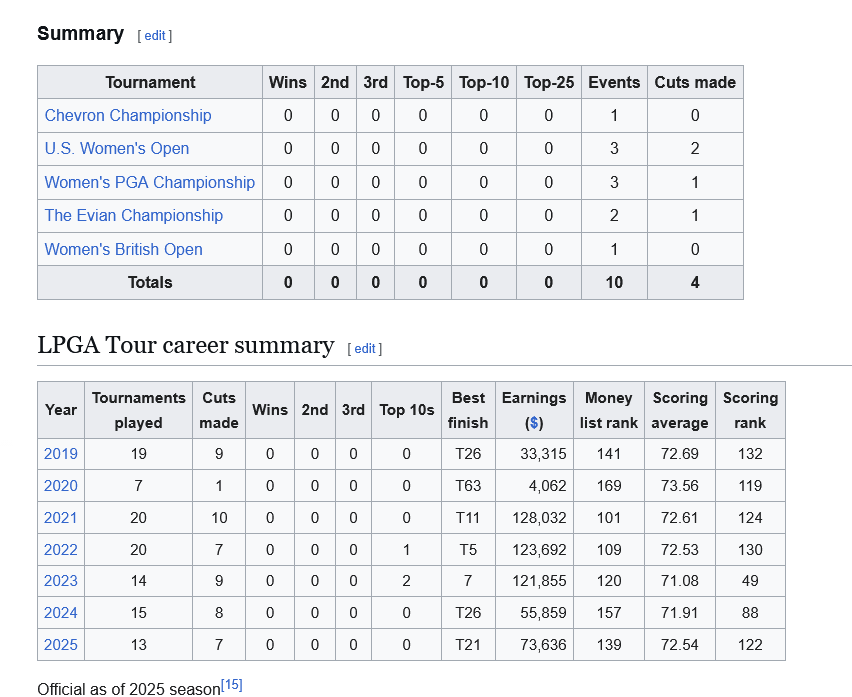Open the 2024 year link
Viewport: 852px width, 697px height.
[61, 613]
